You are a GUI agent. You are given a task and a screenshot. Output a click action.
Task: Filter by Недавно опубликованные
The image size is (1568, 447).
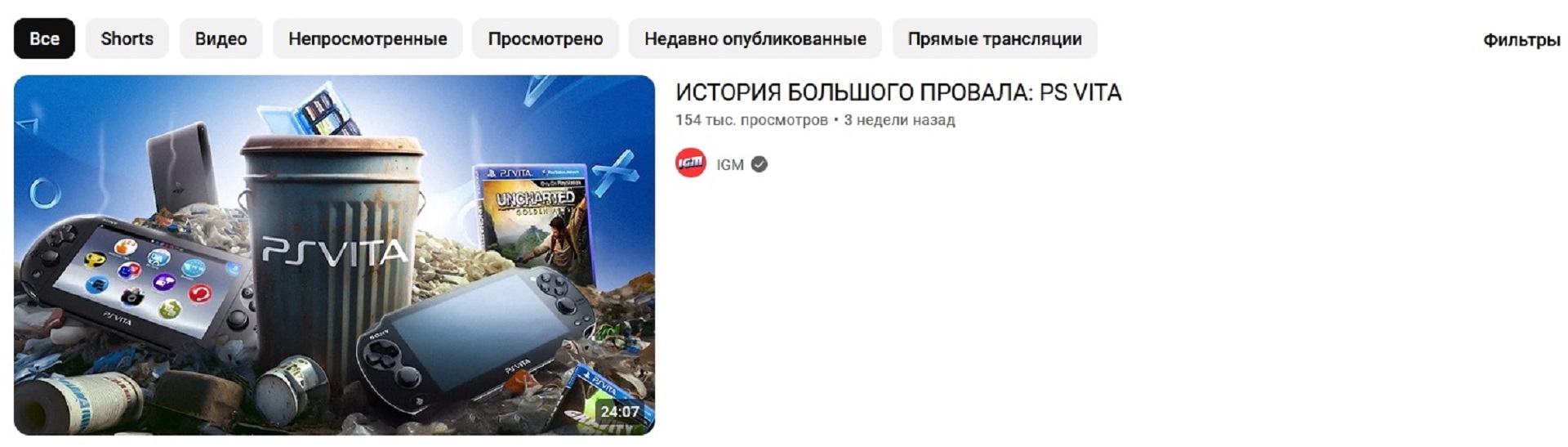point(755,38)
